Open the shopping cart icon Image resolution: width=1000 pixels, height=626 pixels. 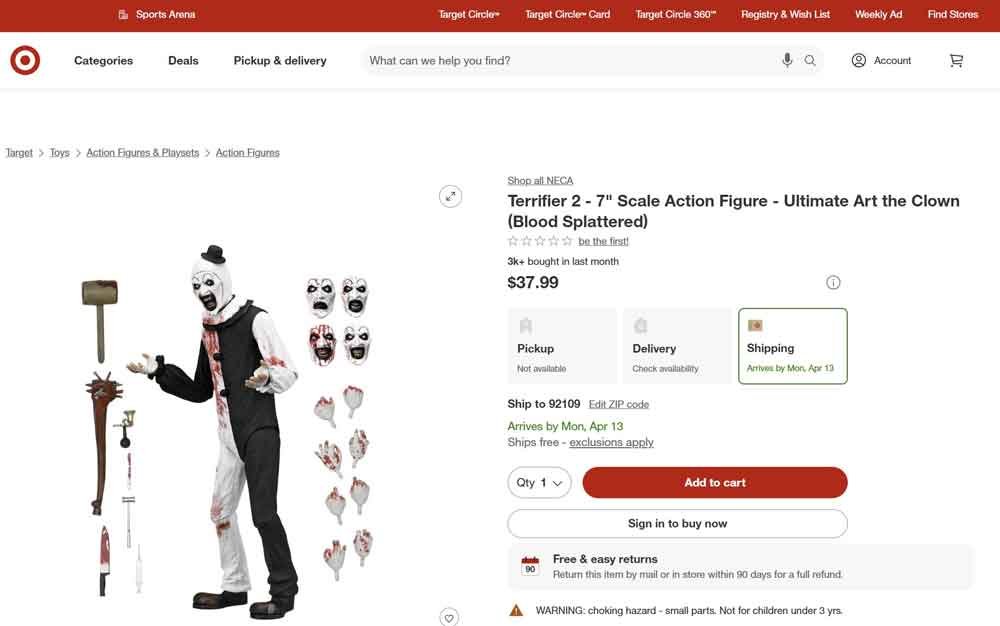(956, 61)
